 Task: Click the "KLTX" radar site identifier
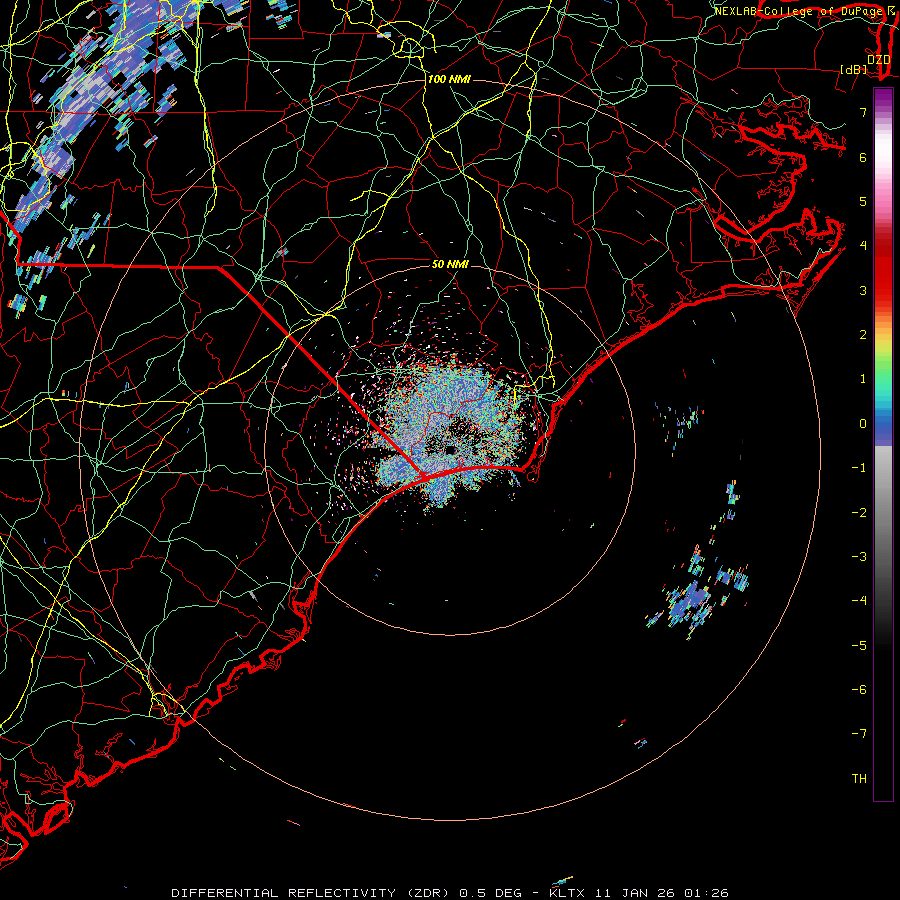tap(567, 893)
